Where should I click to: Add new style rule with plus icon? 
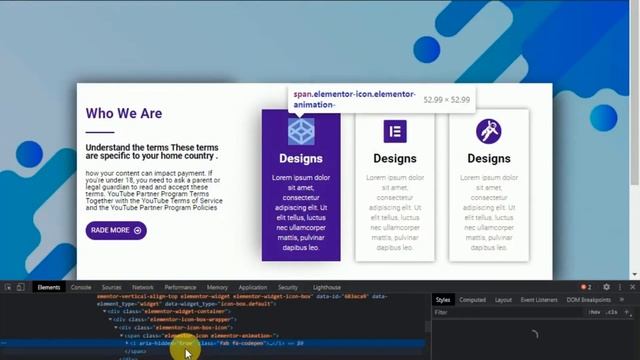tap(627, 312)
